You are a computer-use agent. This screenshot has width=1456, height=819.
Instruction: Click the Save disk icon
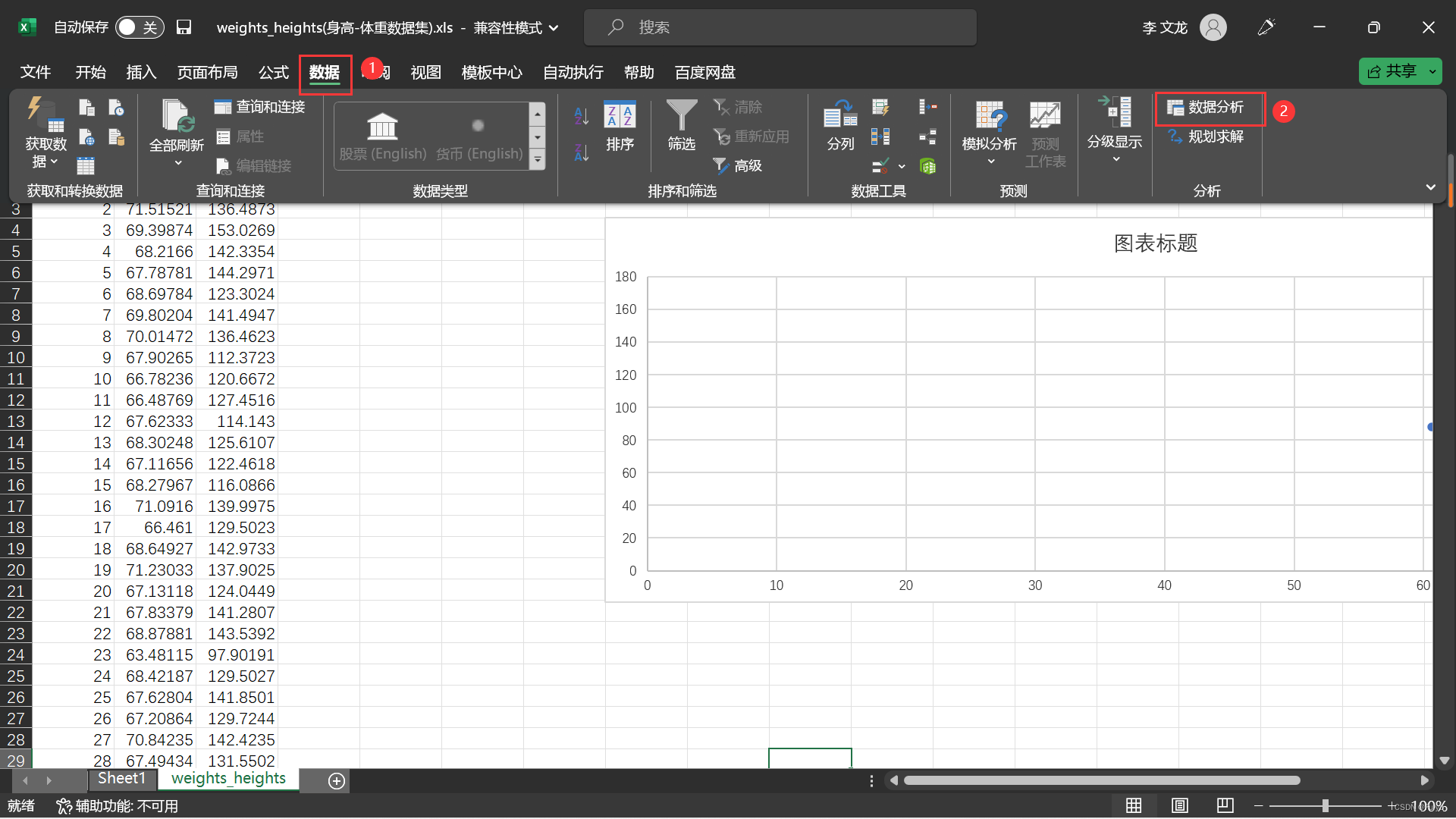click(x=184, y=27)
